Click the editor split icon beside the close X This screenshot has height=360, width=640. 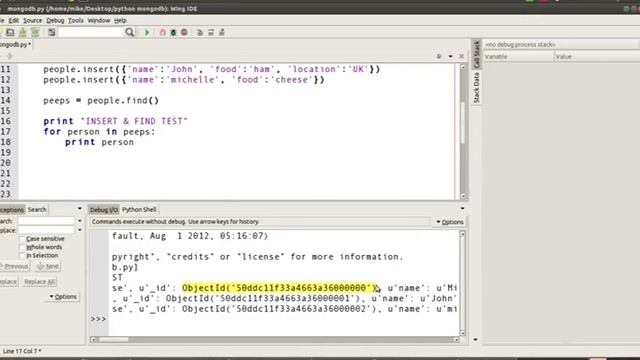[x=439, y=56]
